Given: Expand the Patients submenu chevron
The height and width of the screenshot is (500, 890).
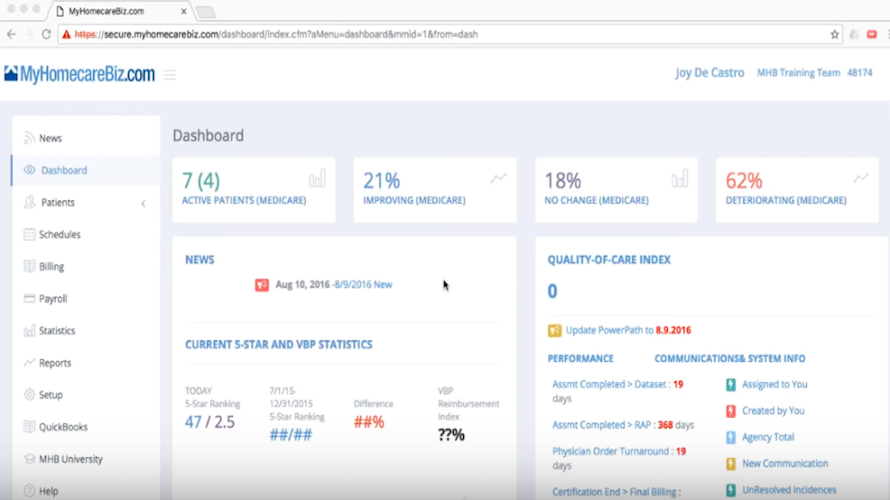Looking at the screenshot, I should coord(143,203).
